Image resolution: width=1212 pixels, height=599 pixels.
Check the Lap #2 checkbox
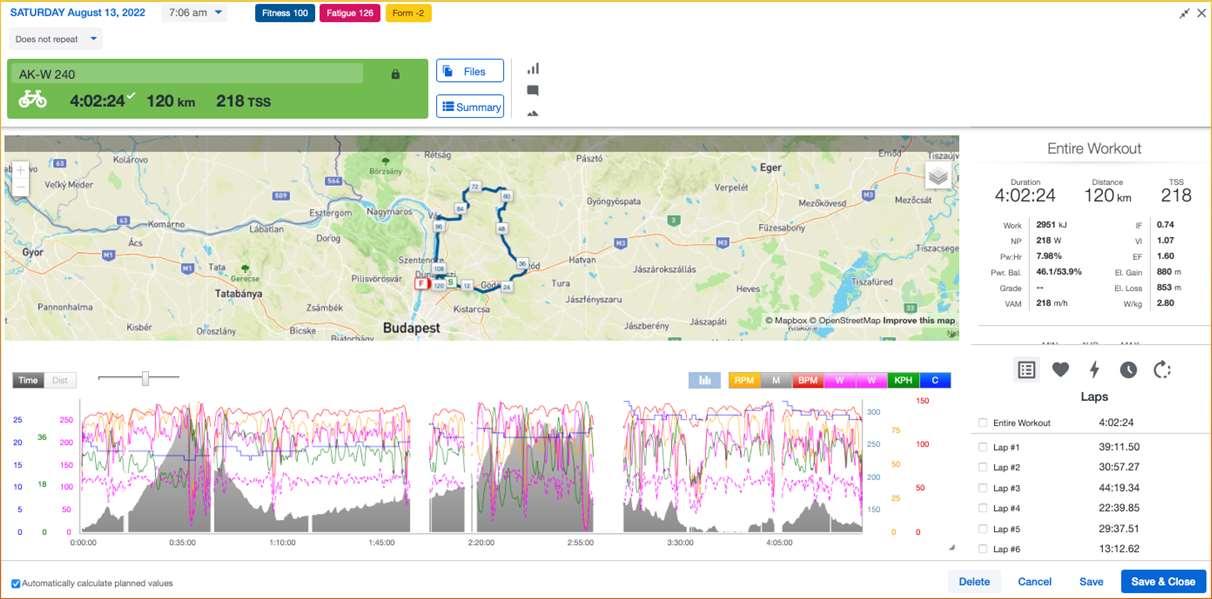(983, 467)
